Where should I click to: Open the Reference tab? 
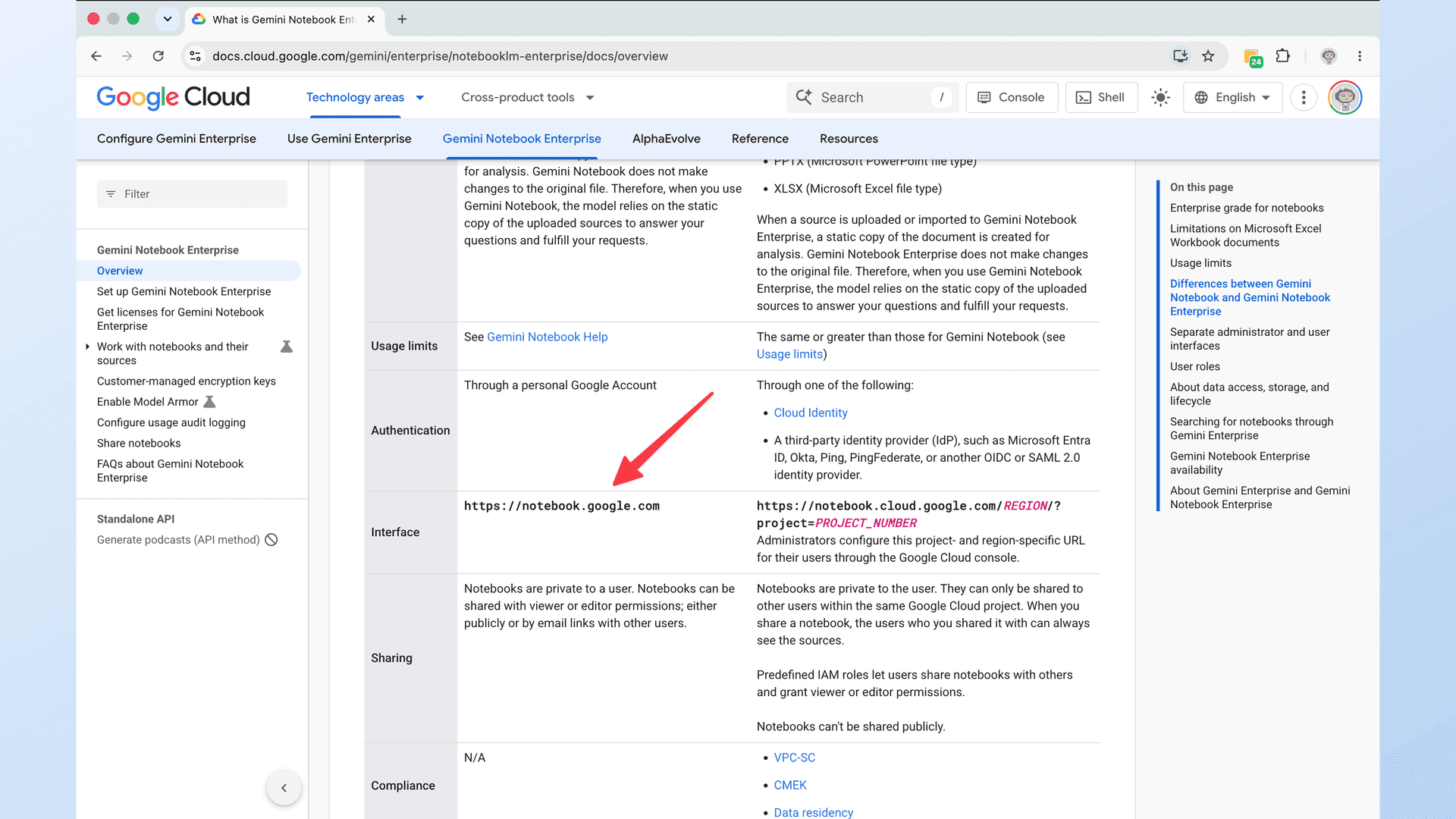point(760,139)
